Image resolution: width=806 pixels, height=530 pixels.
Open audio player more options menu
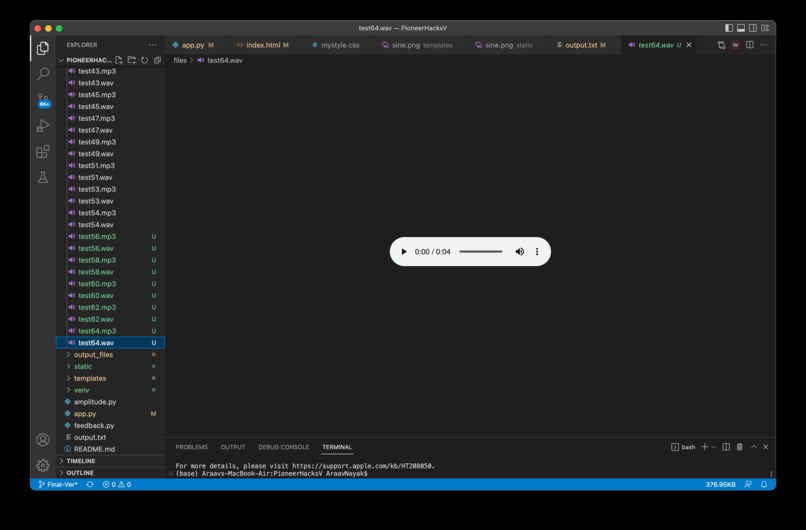537,251
